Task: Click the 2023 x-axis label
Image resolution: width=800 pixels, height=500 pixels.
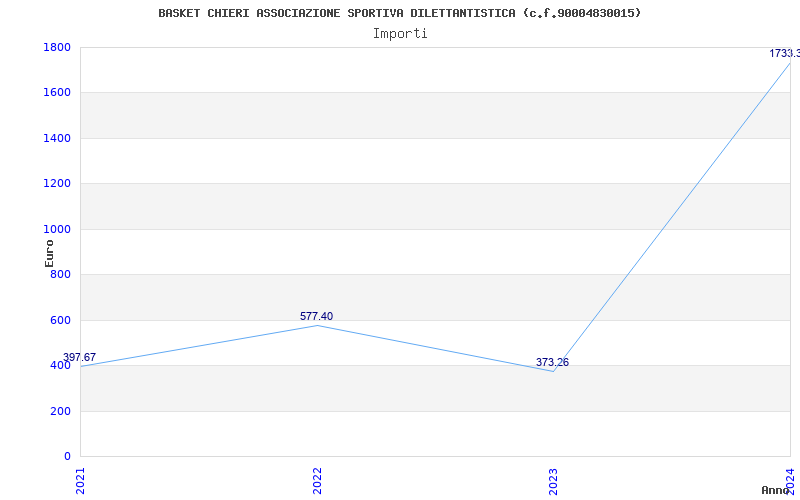Action: [554, 480]
